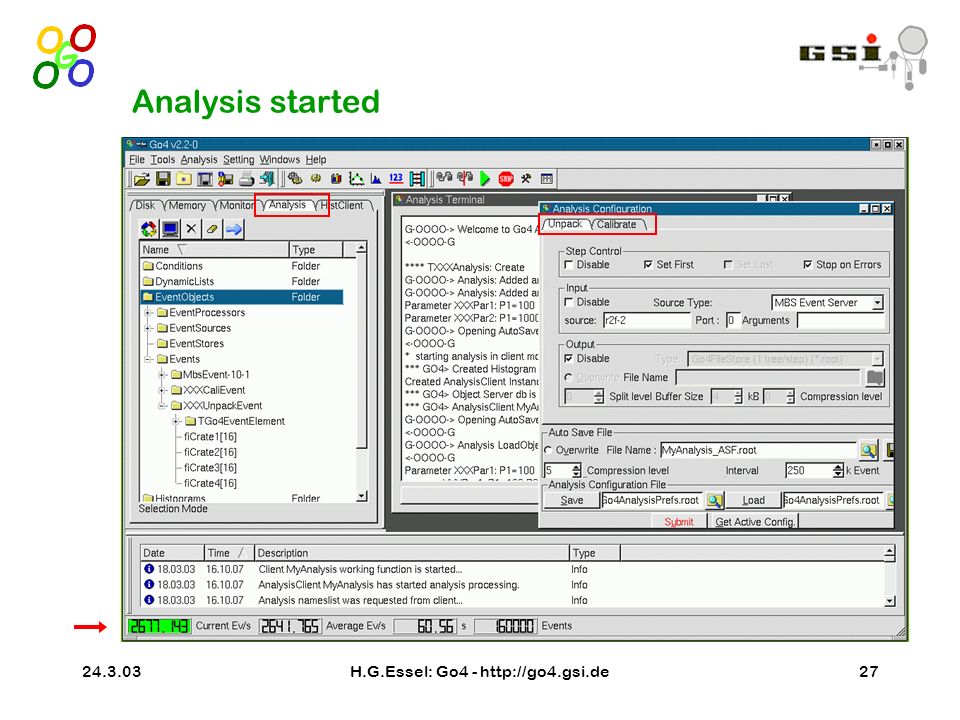Toggle the Set First checkbox
The height and width of the screenshot is (720, 960).
pos(648,264)
